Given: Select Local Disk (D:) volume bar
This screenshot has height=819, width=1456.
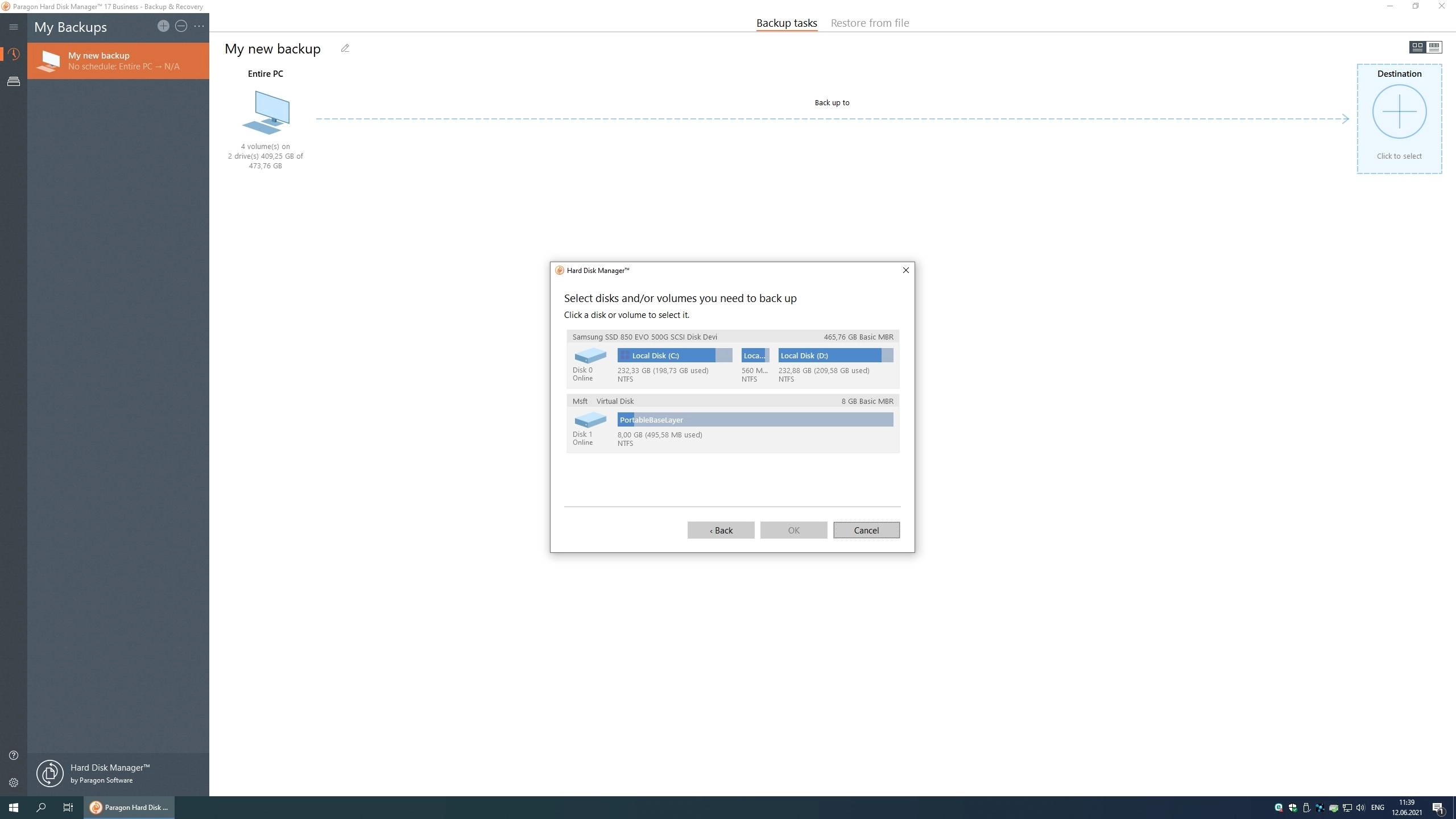Looking at the screenshot, I should tap(835, 355).
